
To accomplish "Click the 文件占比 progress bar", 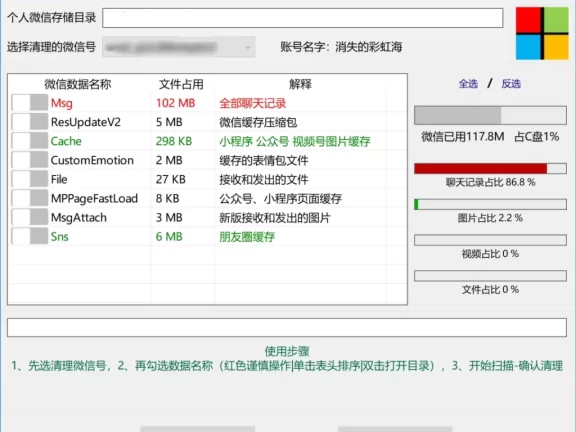I will [x=490, y=276].
